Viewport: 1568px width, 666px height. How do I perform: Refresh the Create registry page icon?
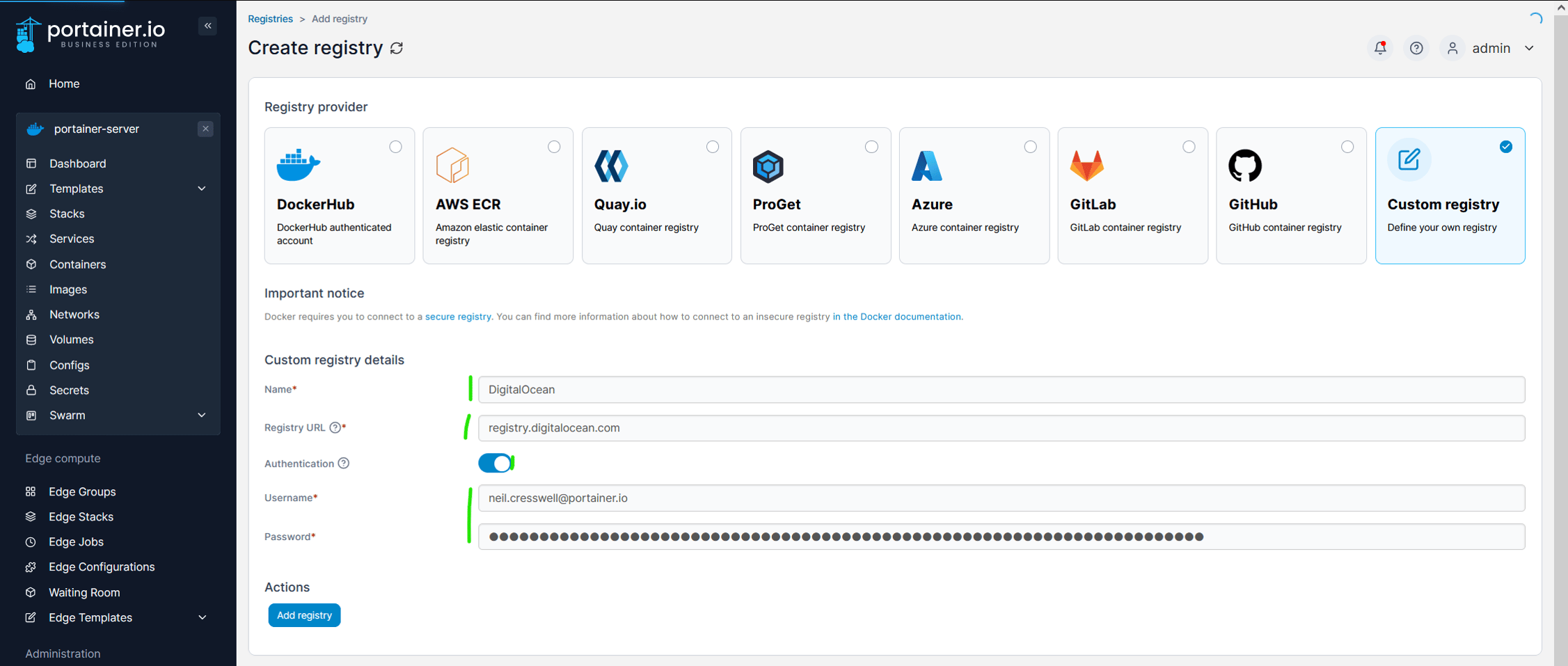point(397,48)
